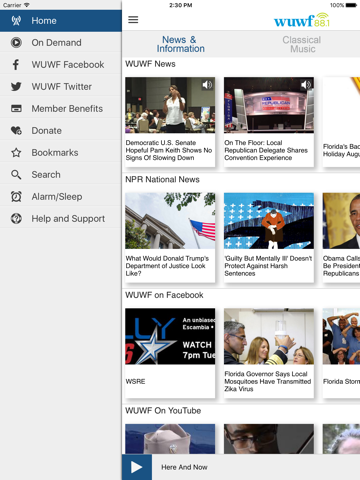Tap the 2:30 PM clock

(x=181, y=5)
